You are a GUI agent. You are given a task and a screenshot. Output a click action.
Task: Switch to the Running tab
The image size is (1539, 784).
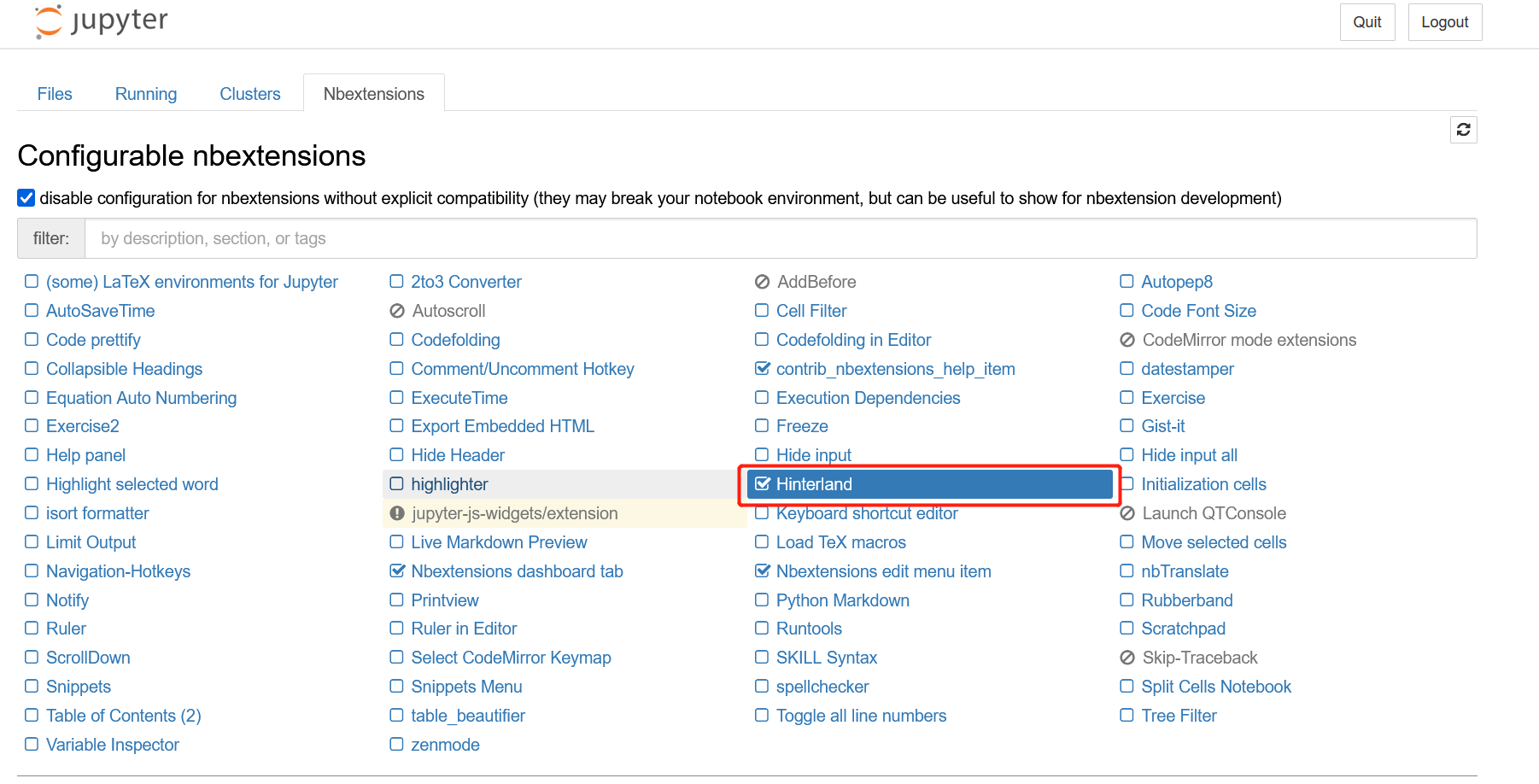(x=146, y=94)
